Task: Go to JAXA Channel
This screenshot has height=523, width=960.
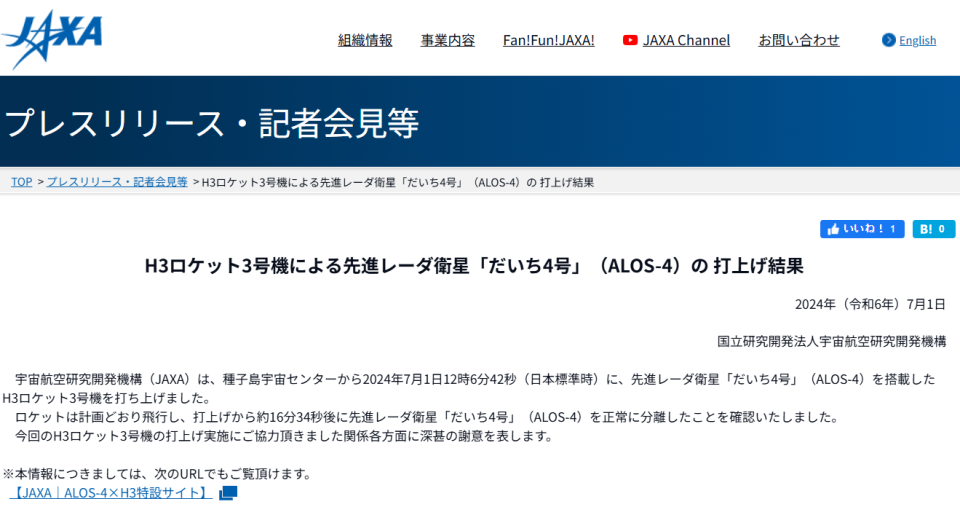Action: (x=686, y=40)
